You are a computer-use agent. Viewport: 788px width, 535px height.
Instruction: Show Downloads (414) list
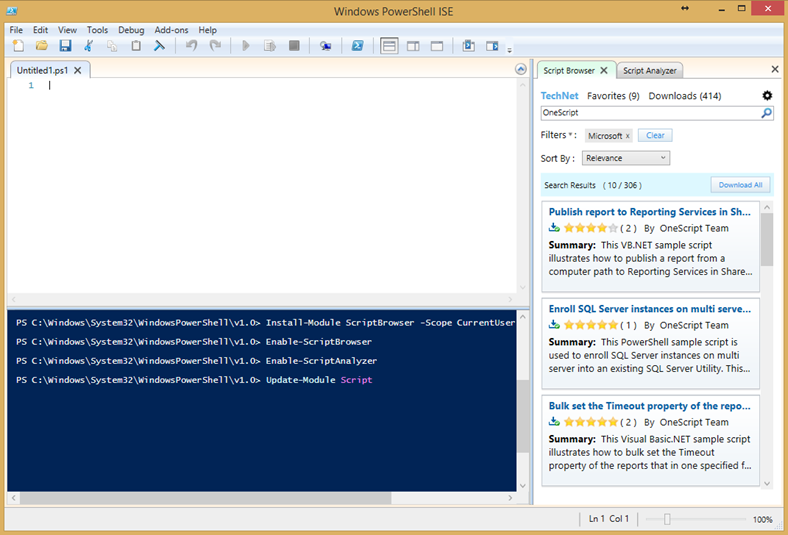coord(684,95)
